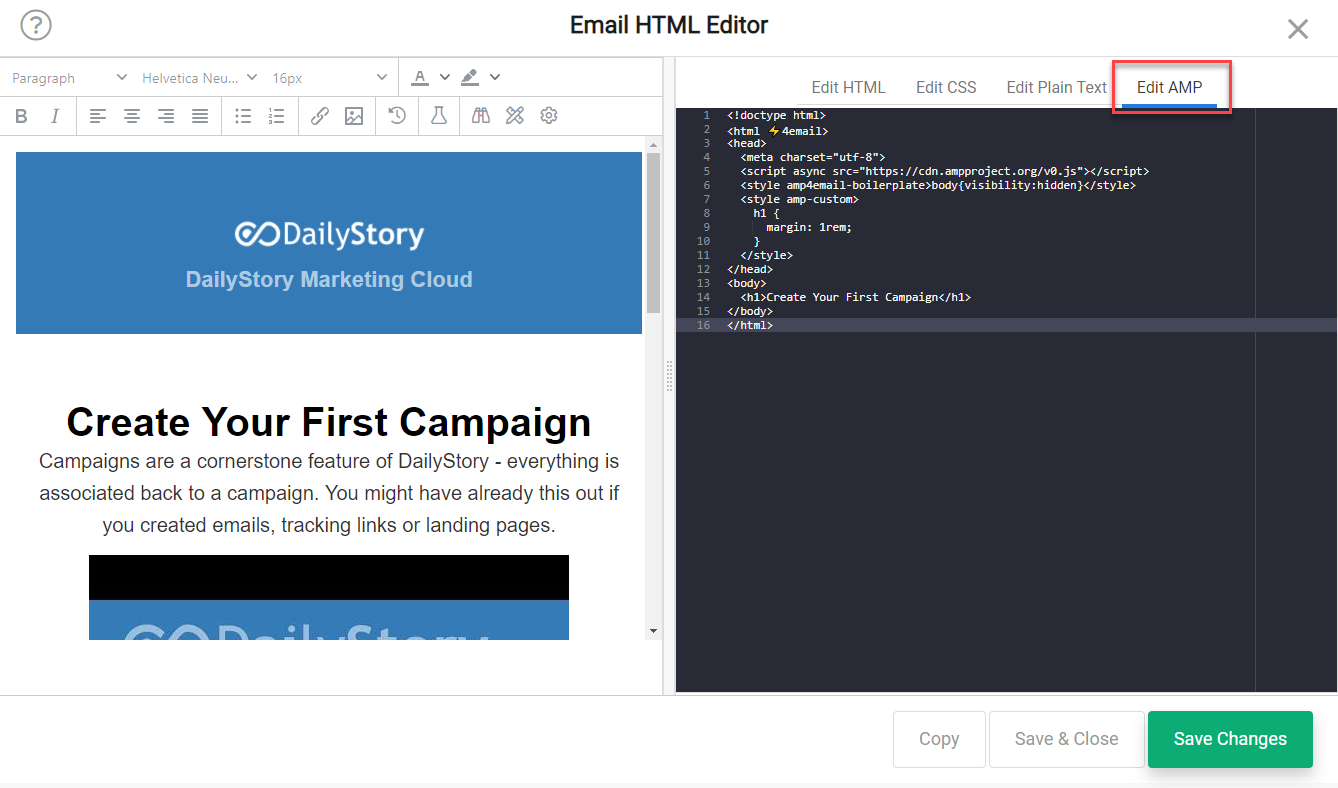Justify the text

[200, 116]
